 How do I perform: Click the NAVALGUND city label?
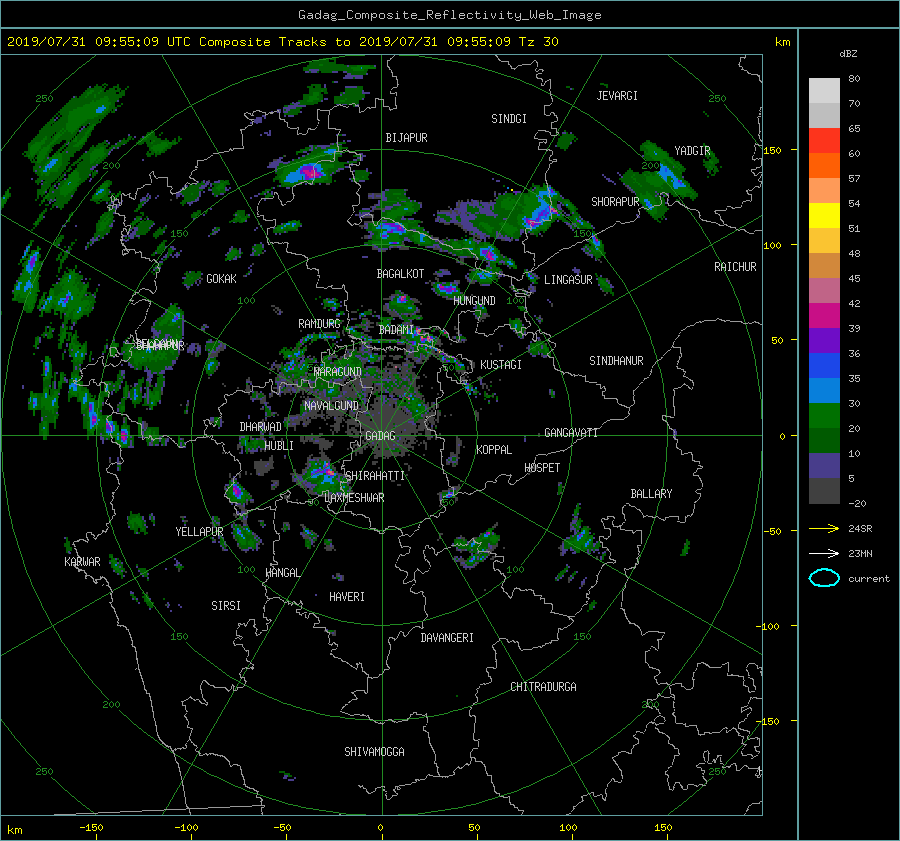pos(331,406)
